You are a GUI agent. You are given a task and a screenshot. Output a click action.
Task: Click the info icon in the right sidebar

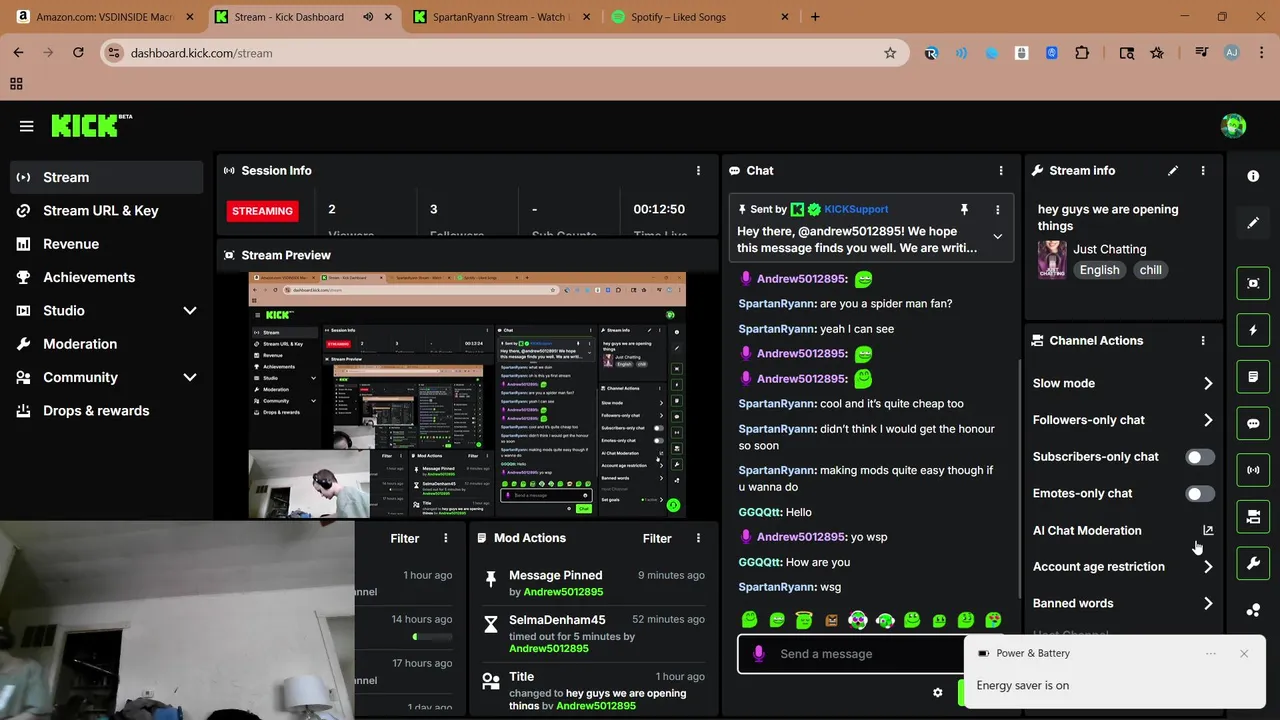tap(1253, 176)
